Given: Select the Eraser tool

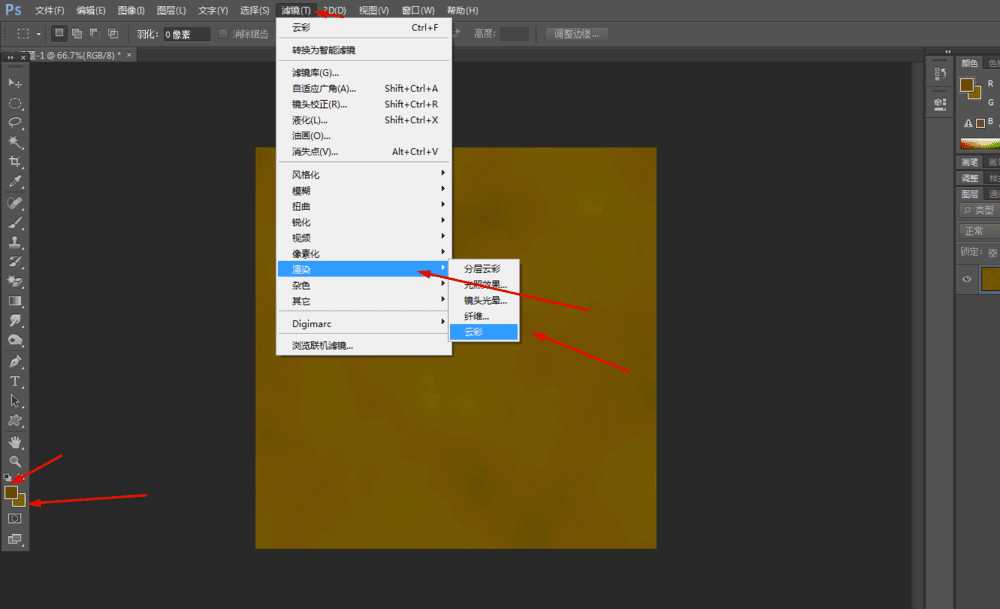Looking at the screenshot, I should [x=13, y=279].
